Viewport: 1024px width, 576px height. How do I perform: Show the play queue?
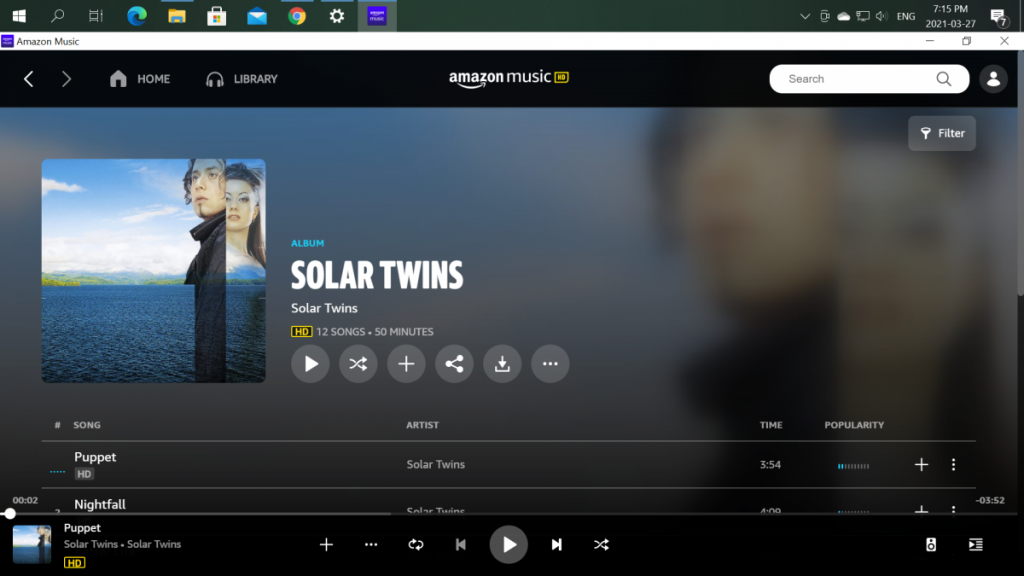pos(976,545)
